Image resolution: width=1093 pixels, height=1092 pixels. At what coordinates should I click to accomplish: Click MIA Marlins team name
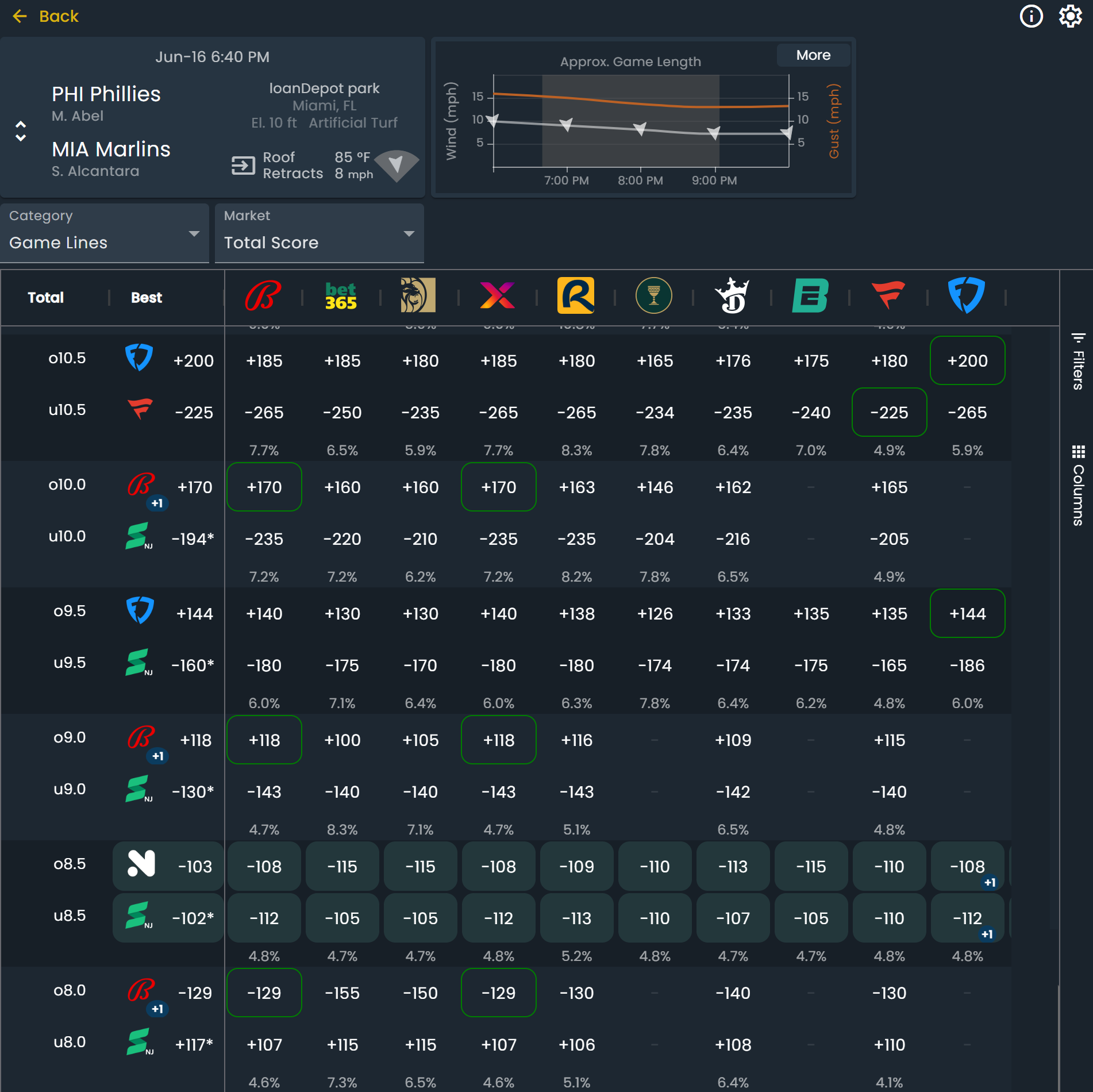coord(111,149)
